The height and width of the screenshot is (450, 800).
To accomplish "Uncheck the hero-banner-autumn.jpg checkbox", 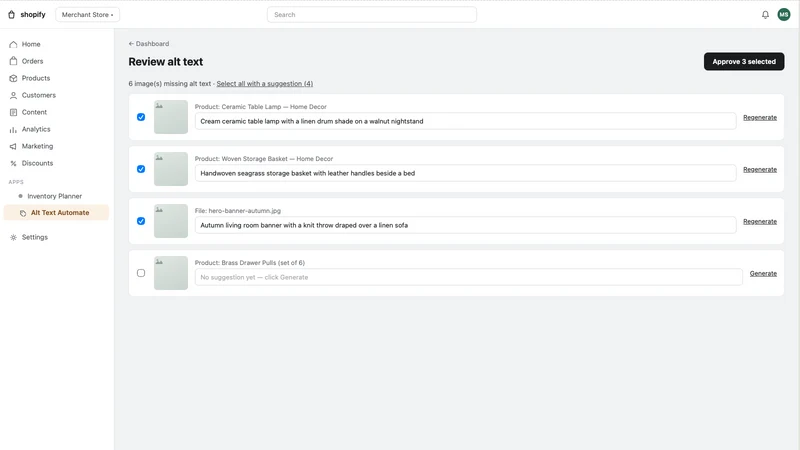I will tap(141, 221).
